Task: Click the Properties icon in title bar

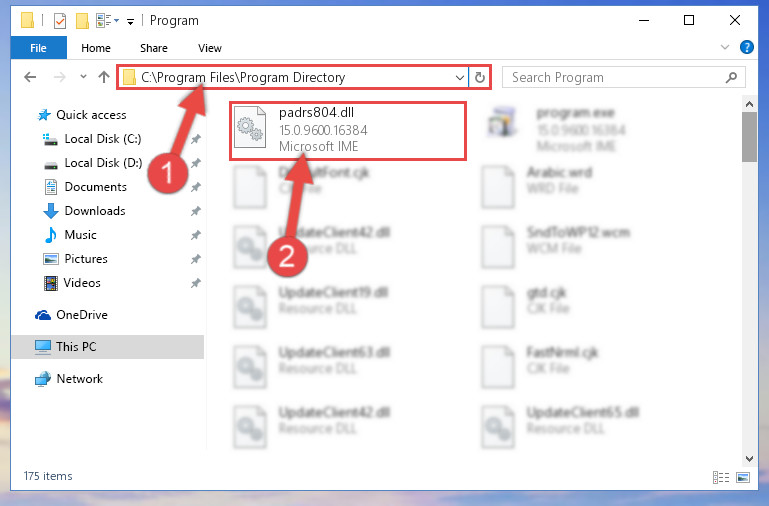Action: click(60, 21)
